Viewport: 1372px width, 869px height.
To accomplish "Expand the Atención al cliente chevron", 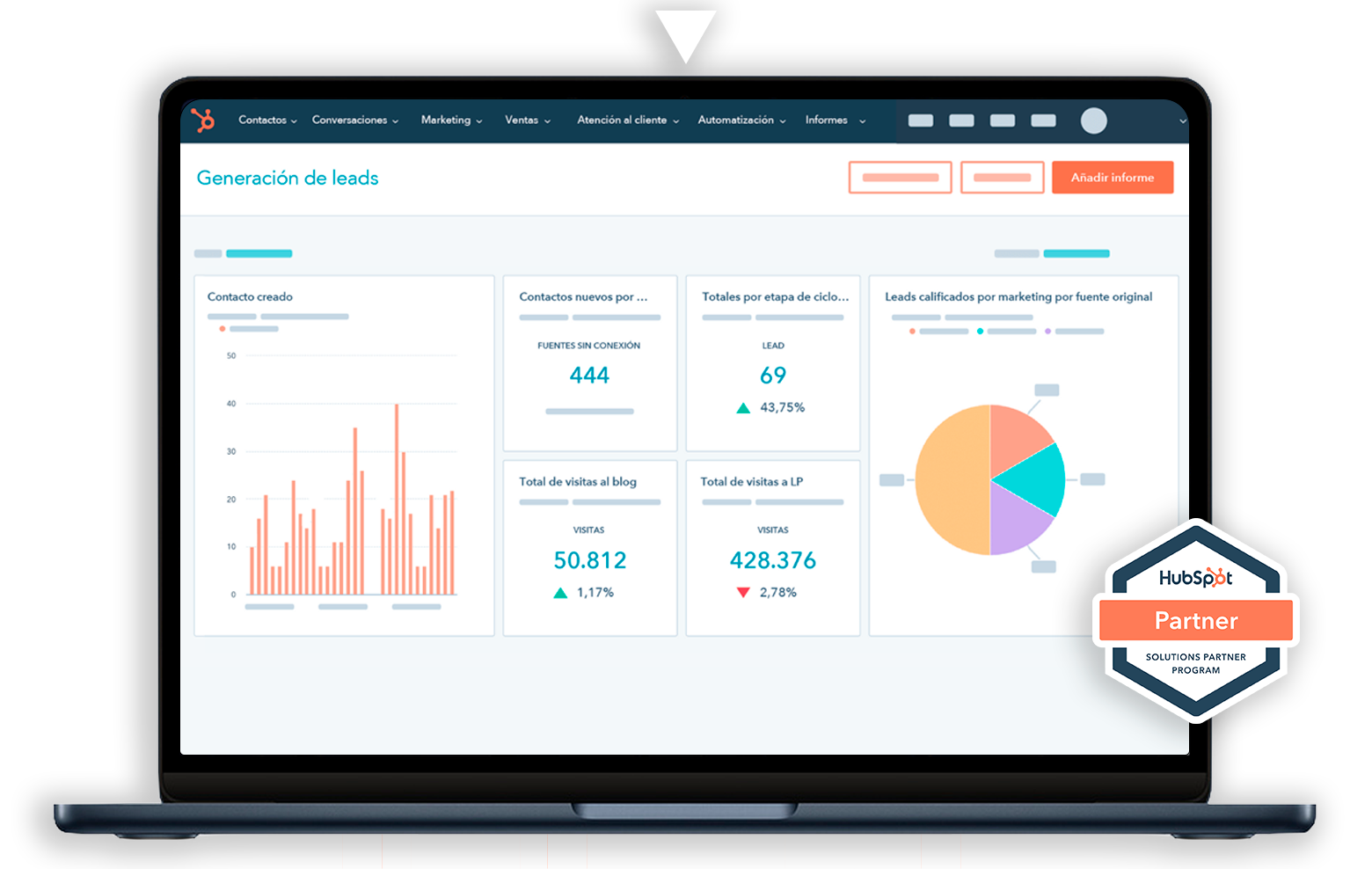I will click(676, 121).
